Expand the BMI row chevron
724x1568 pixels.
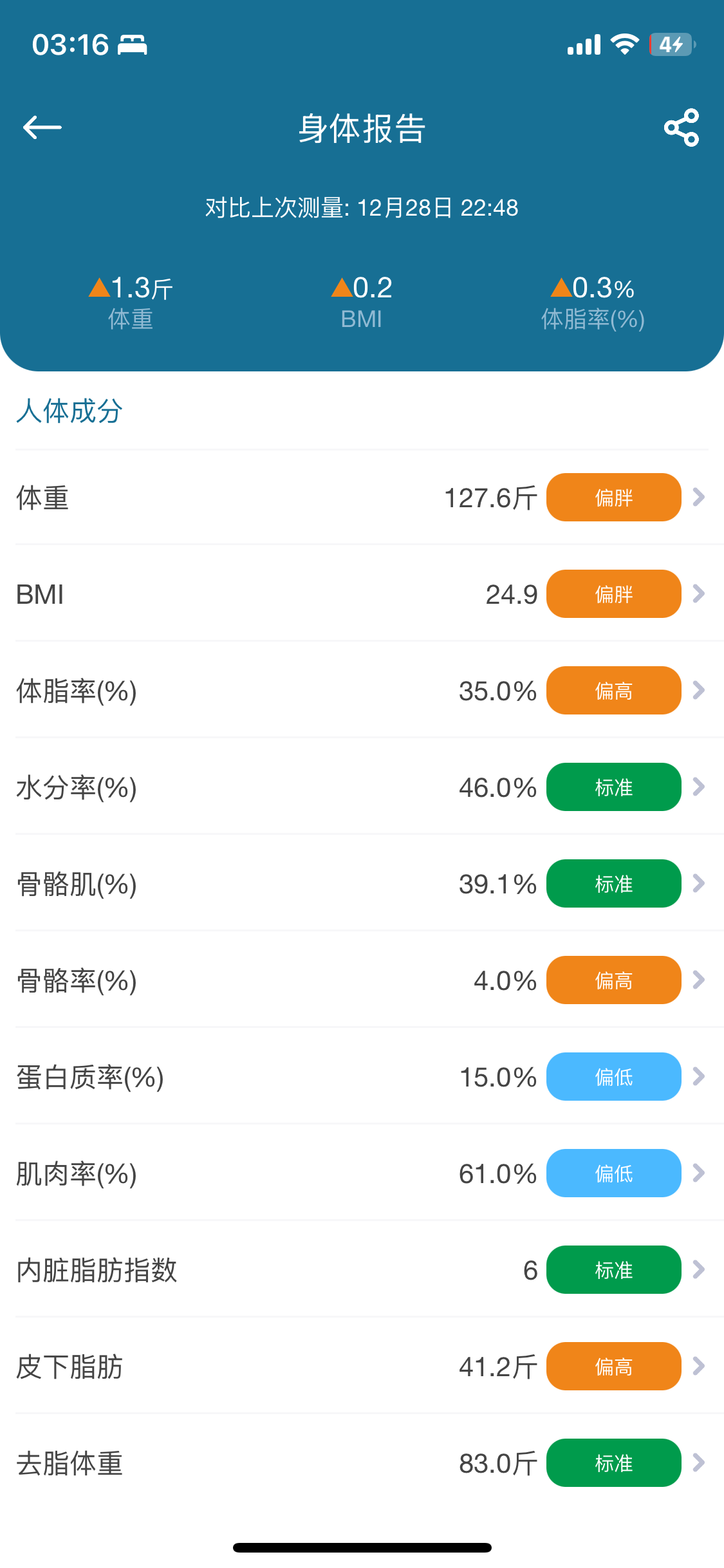[699, 593]
